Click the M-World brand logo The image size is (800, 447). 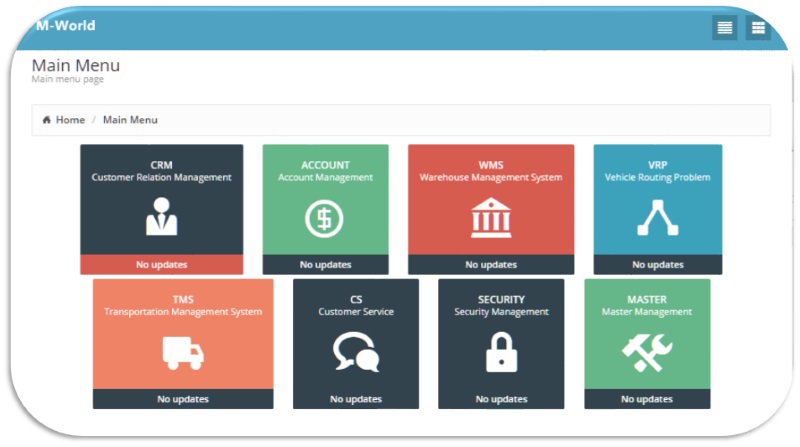(66, 26)
